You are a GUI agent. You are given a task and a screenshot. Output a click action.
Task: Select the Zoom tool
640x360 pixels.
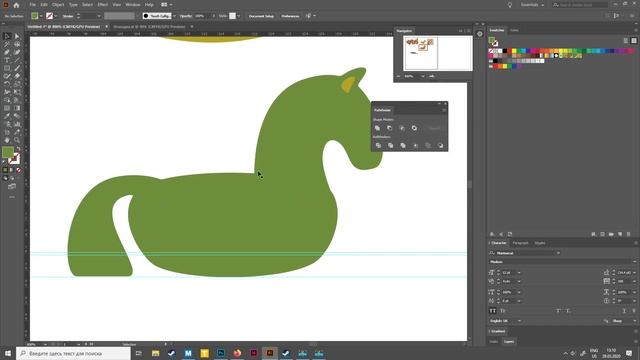(17, 140)
